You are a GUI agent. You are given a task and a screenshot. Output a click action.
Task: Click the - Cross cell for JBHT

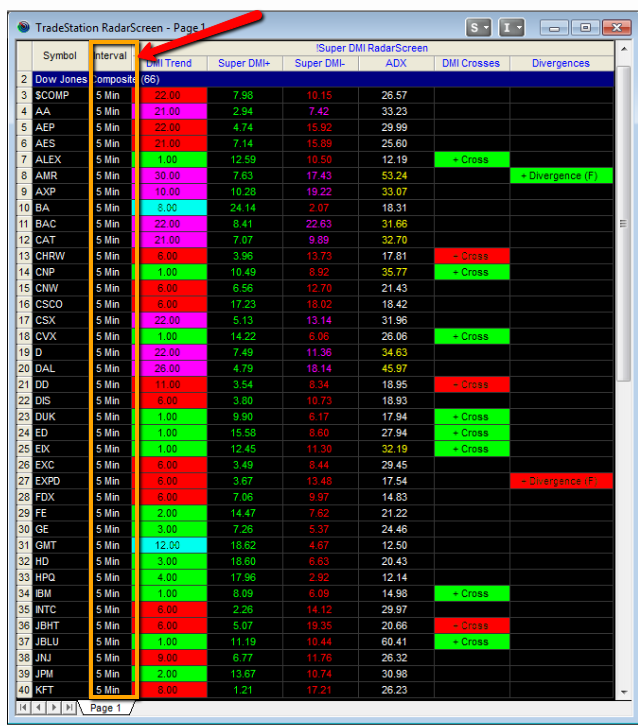pyautogui.click(x=472, y=626)
